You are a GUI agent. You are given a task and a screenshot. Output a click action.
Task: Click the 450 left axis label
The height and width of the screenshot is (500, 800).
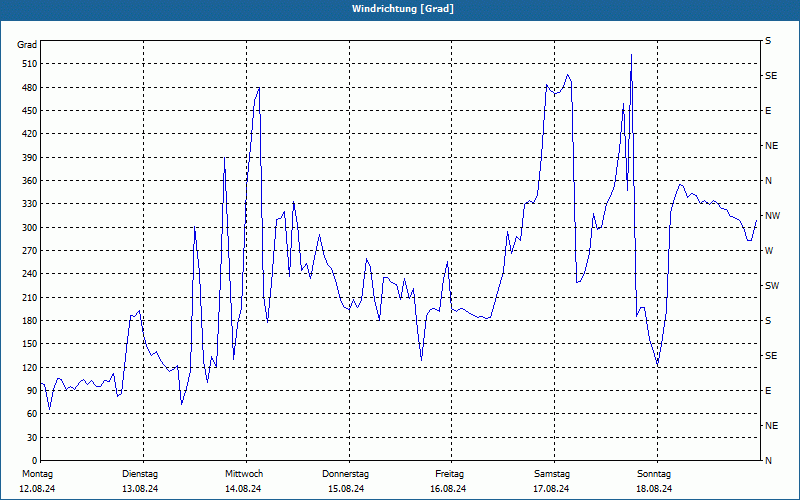(30, 111)
